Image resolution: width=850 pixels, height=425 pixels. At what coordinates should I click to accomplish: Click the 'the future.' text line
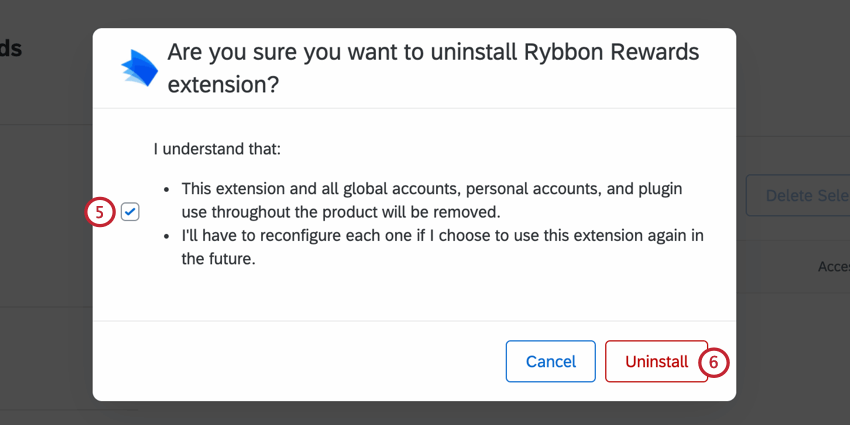[218, 259]
